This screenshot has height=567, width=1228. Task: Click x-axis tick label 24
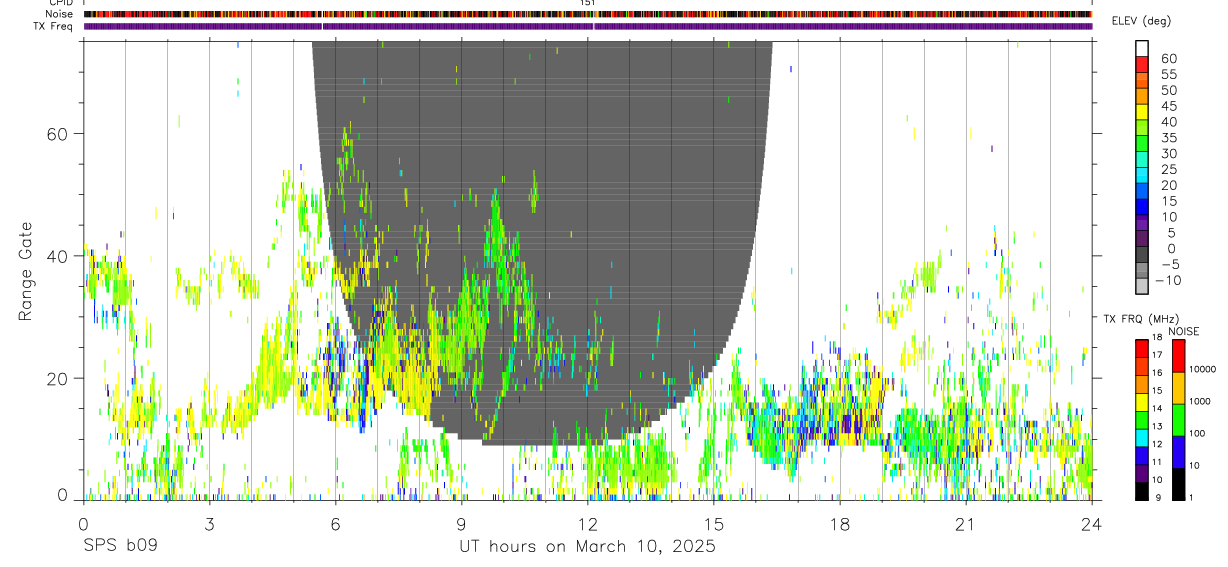click(1091, 524)
